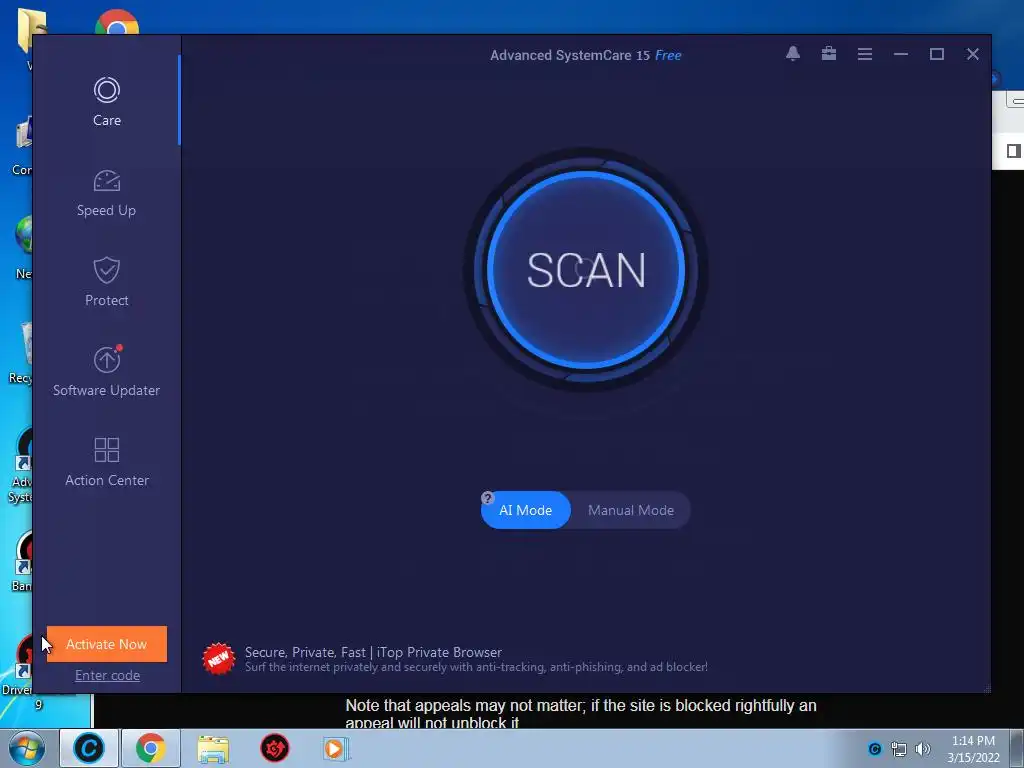The height and width of the screenshot is (768, 1024).
Task: Click the Activate Now button
Action: point(106,644)
